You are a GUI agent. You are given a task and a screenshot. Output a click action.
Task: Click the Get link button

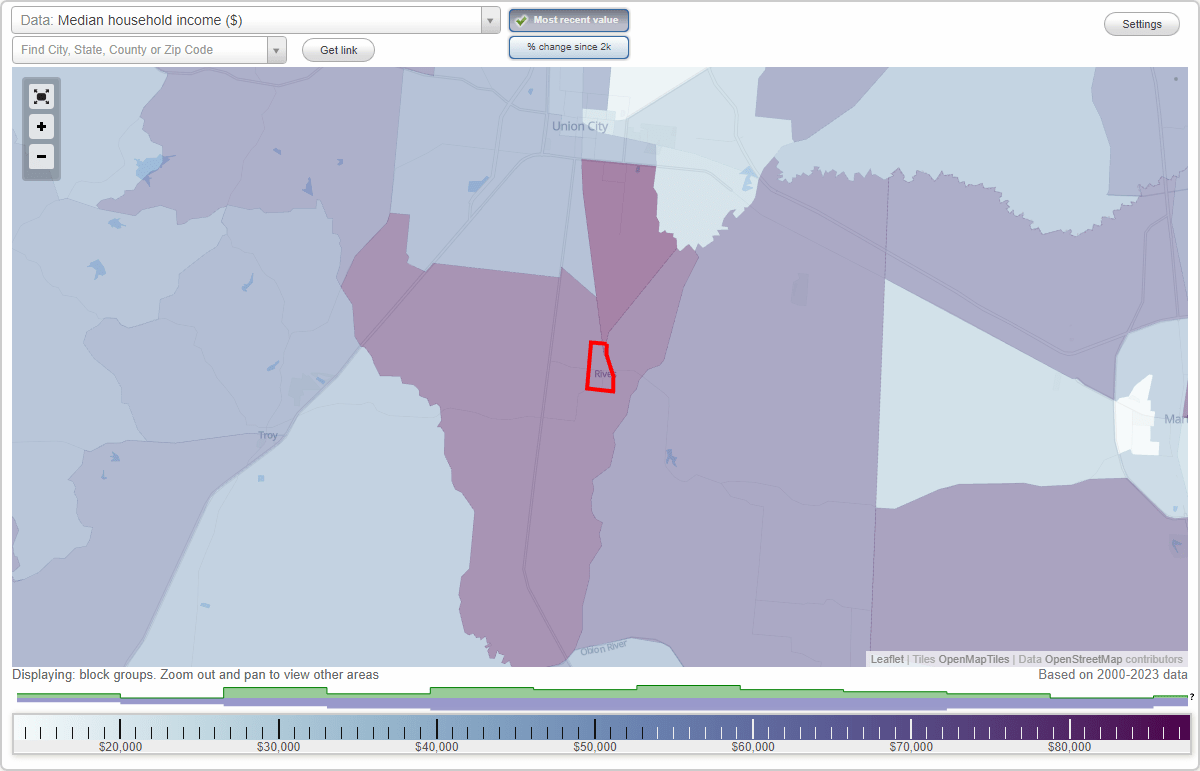tap(338, 50)
